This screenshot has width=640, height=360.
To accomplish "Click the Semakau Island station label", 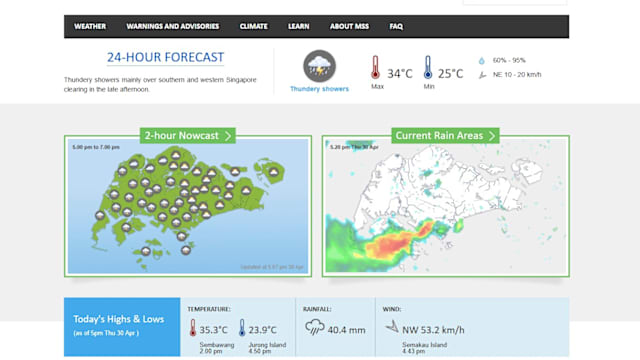I will 424,345.
